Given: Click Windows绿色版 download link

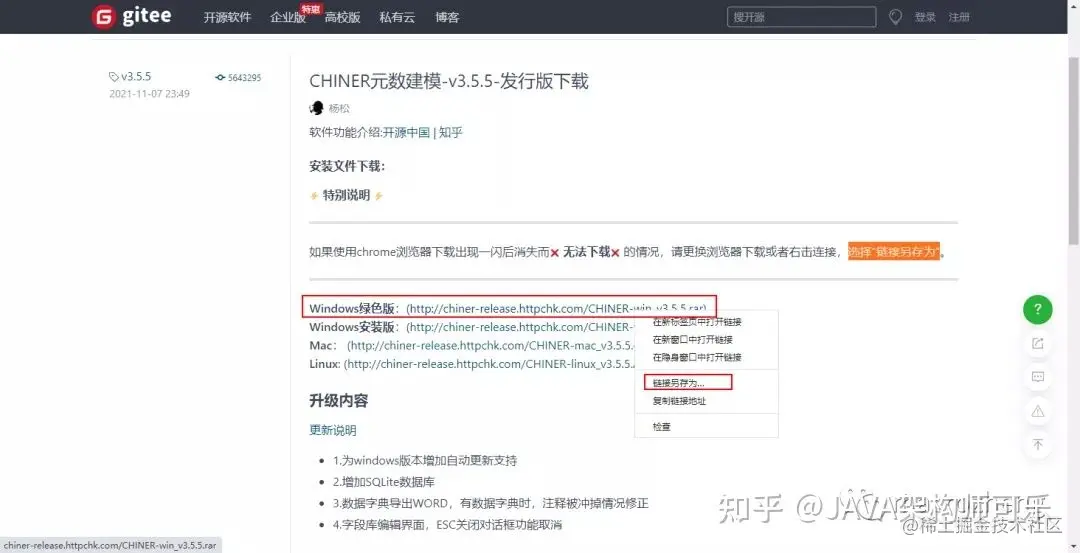Looking at the screenshot, I should click(556, 308).
